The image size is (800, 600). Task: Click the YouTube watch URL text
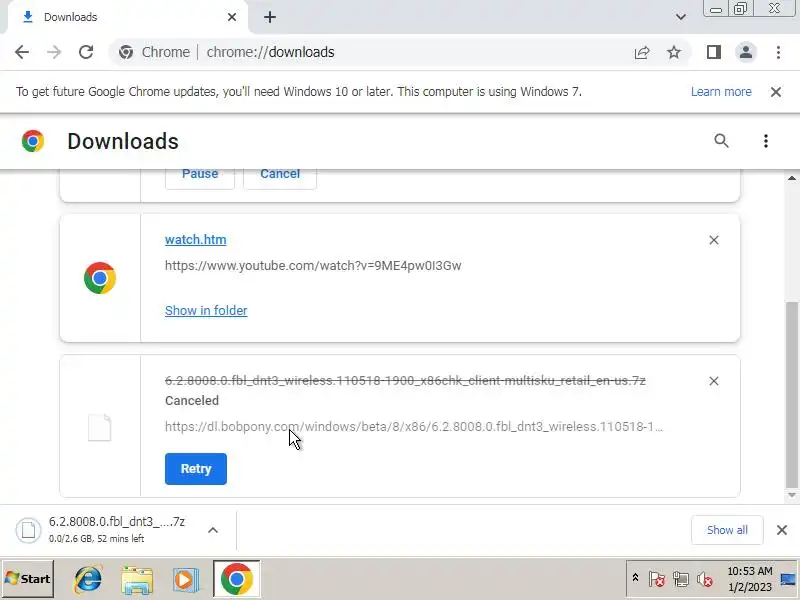313,266
